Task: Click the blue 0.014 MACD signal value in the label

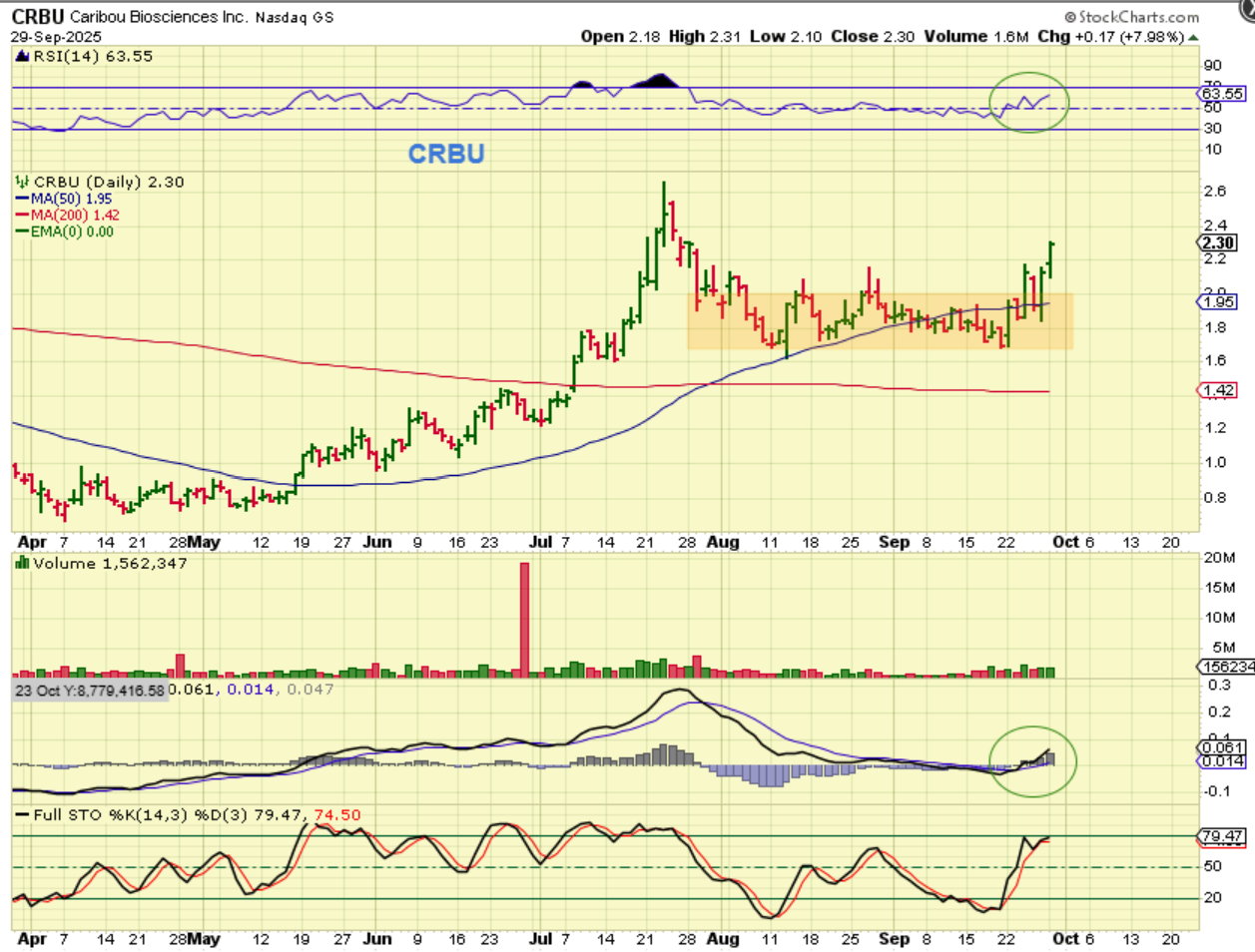Action: [x=250, y=690]
